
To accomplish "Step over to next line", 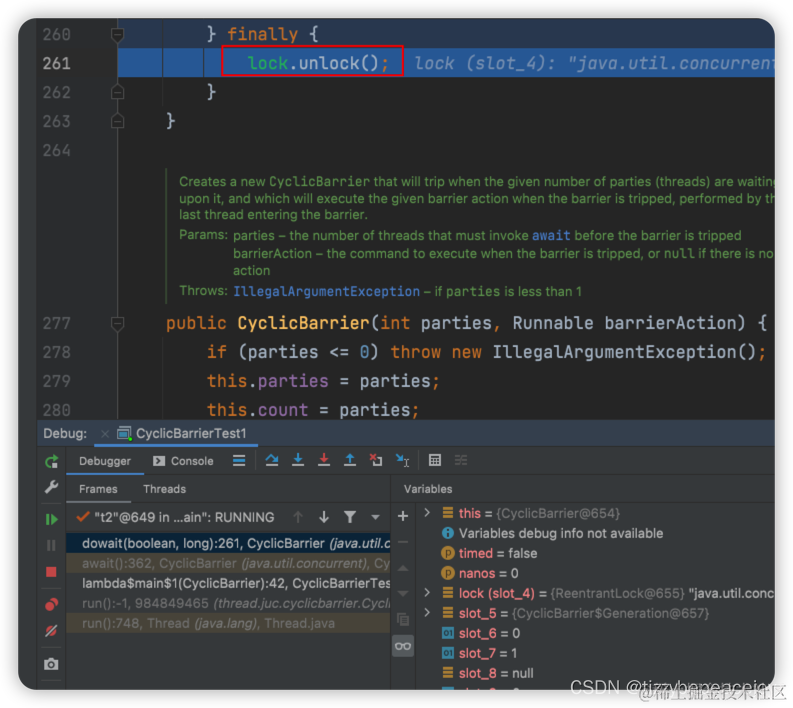I will pyautogui.click(x=272, y=460).
